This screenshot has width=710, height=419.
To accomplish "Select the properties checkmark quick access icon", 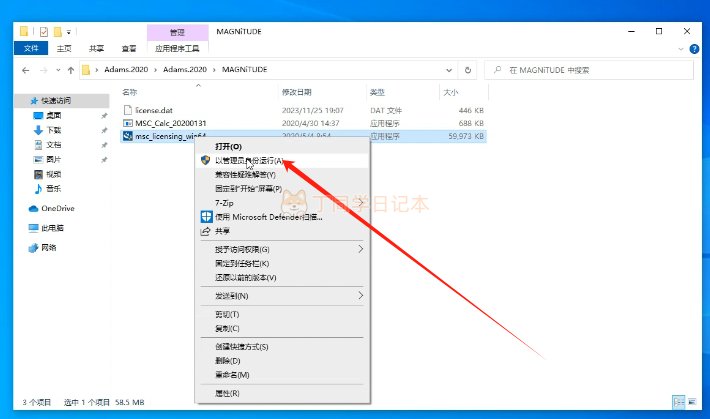I will pos(43,32).
